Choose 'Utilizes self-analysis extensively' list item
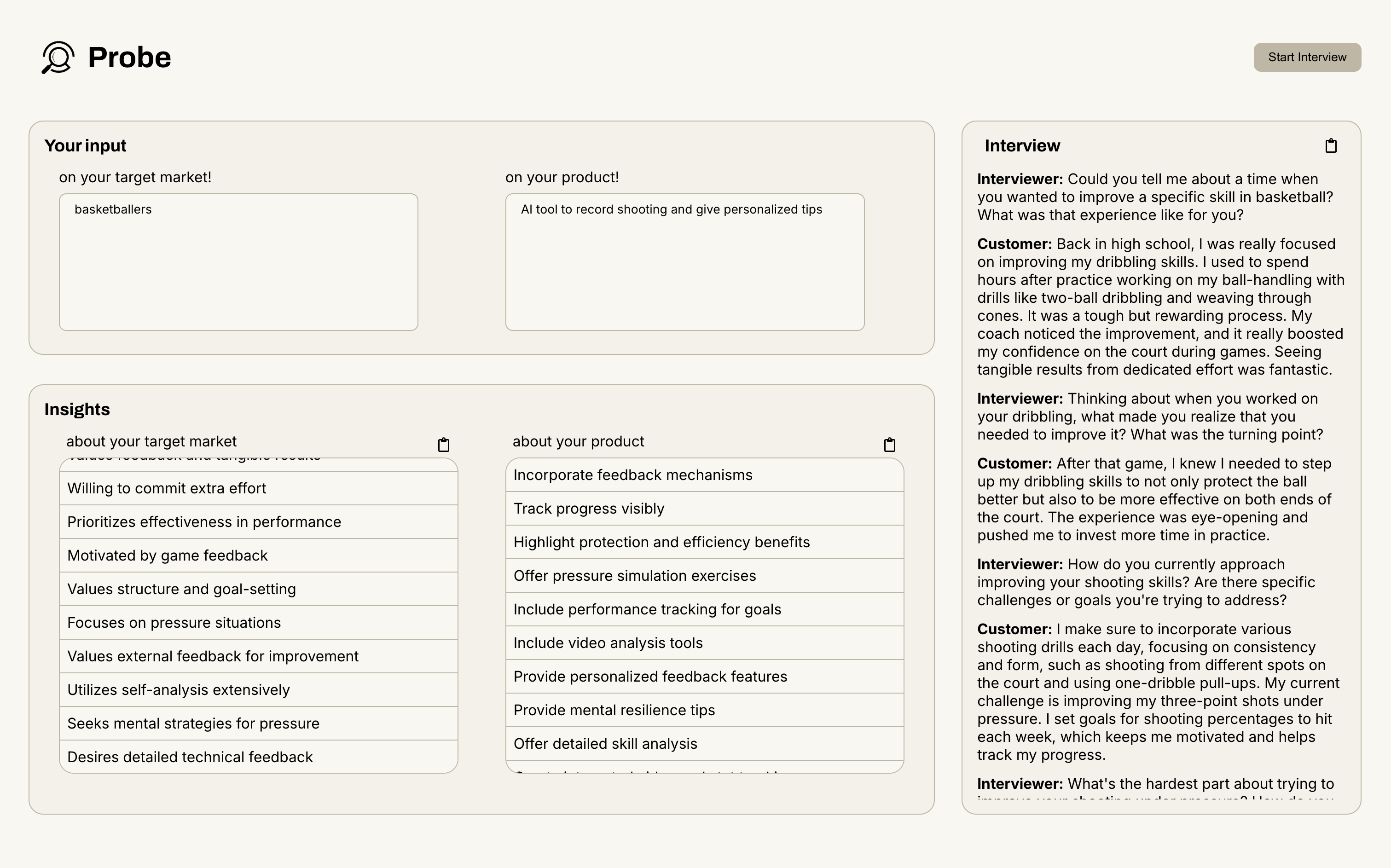 click(258, 689)
